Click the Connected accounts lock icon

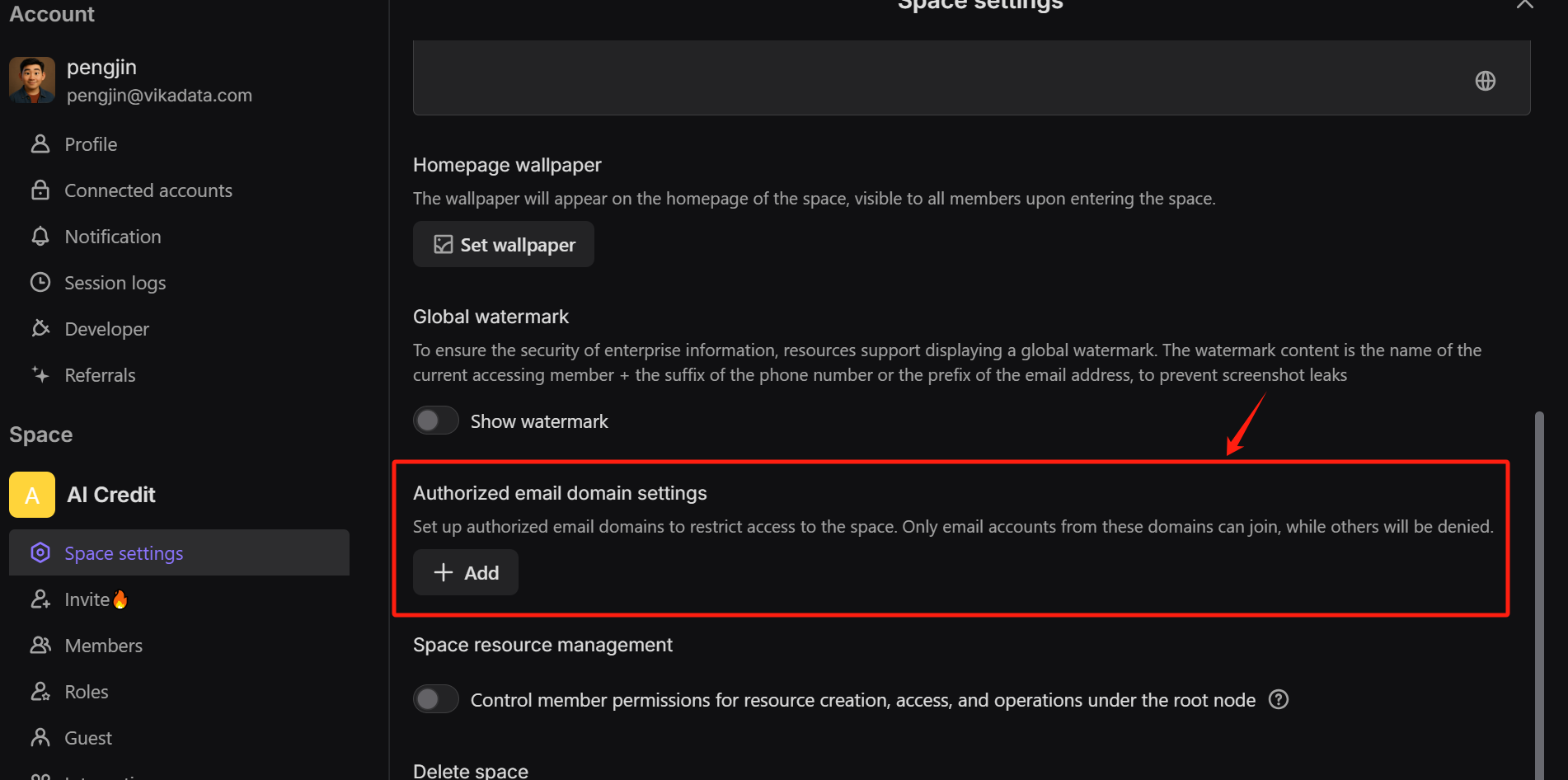pyautogui.click(x=40, y=190)
